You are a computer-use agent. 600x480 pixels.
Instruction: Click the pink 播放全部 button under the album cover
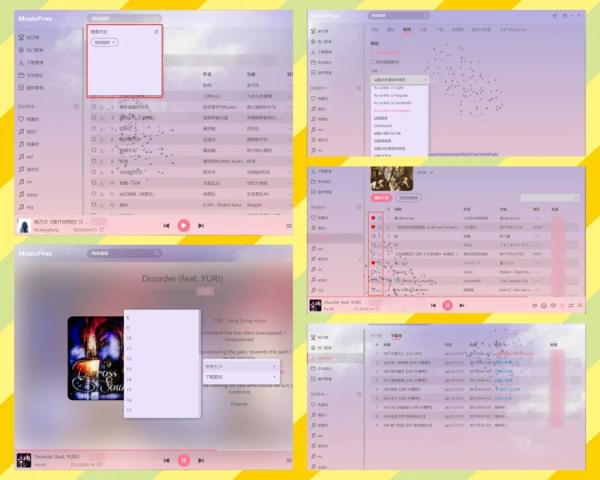pyautogui.click(x=382, y=199)
